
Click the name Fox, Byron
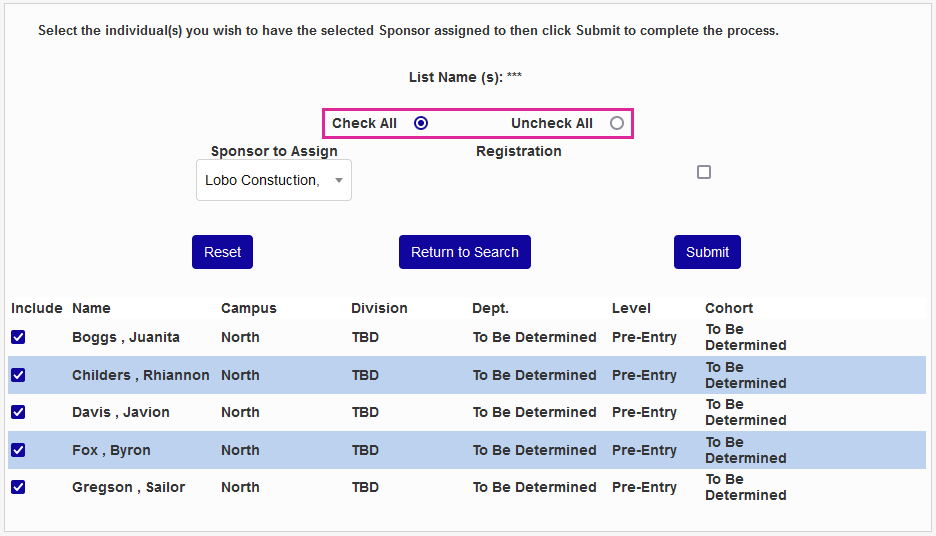[111, 450]
